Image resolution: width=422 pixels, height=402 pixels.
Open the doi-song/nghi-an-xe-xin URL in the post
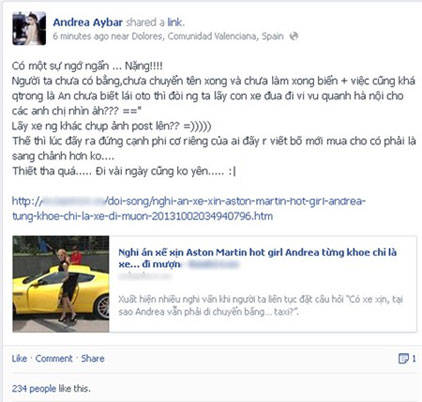click(189, 209)
